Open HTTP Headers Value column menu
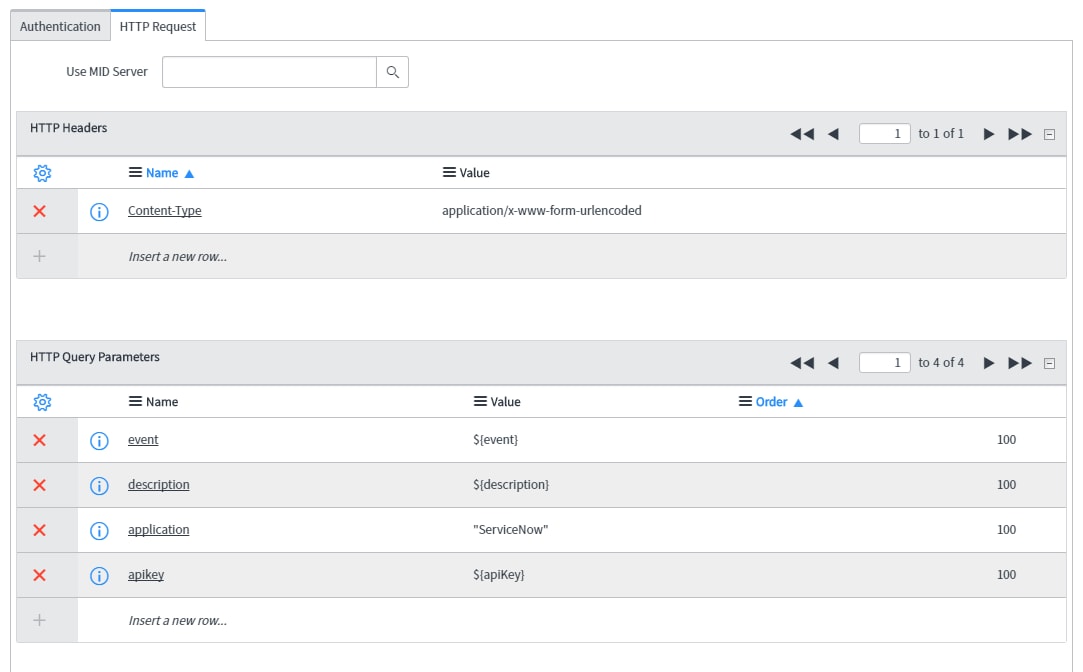 click(x=449, y=173)
